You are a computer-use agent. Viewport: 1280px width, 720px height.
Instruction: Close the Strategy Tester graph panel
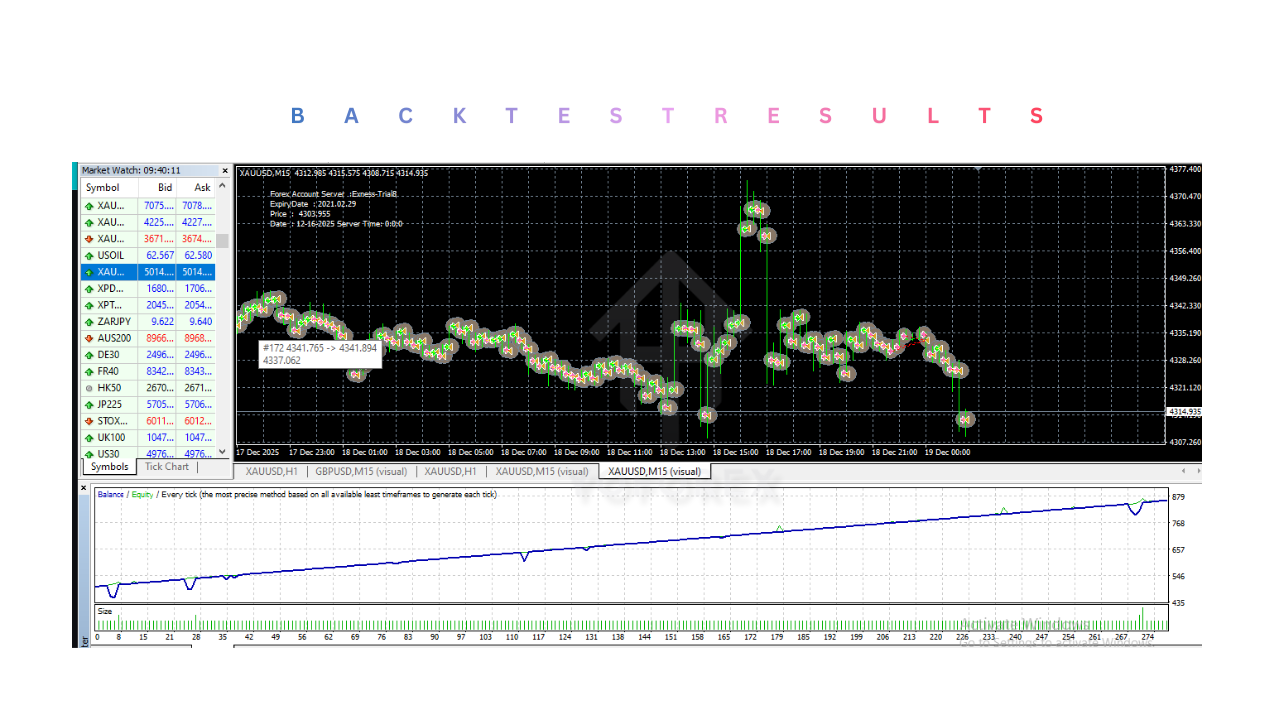point(84,488)
